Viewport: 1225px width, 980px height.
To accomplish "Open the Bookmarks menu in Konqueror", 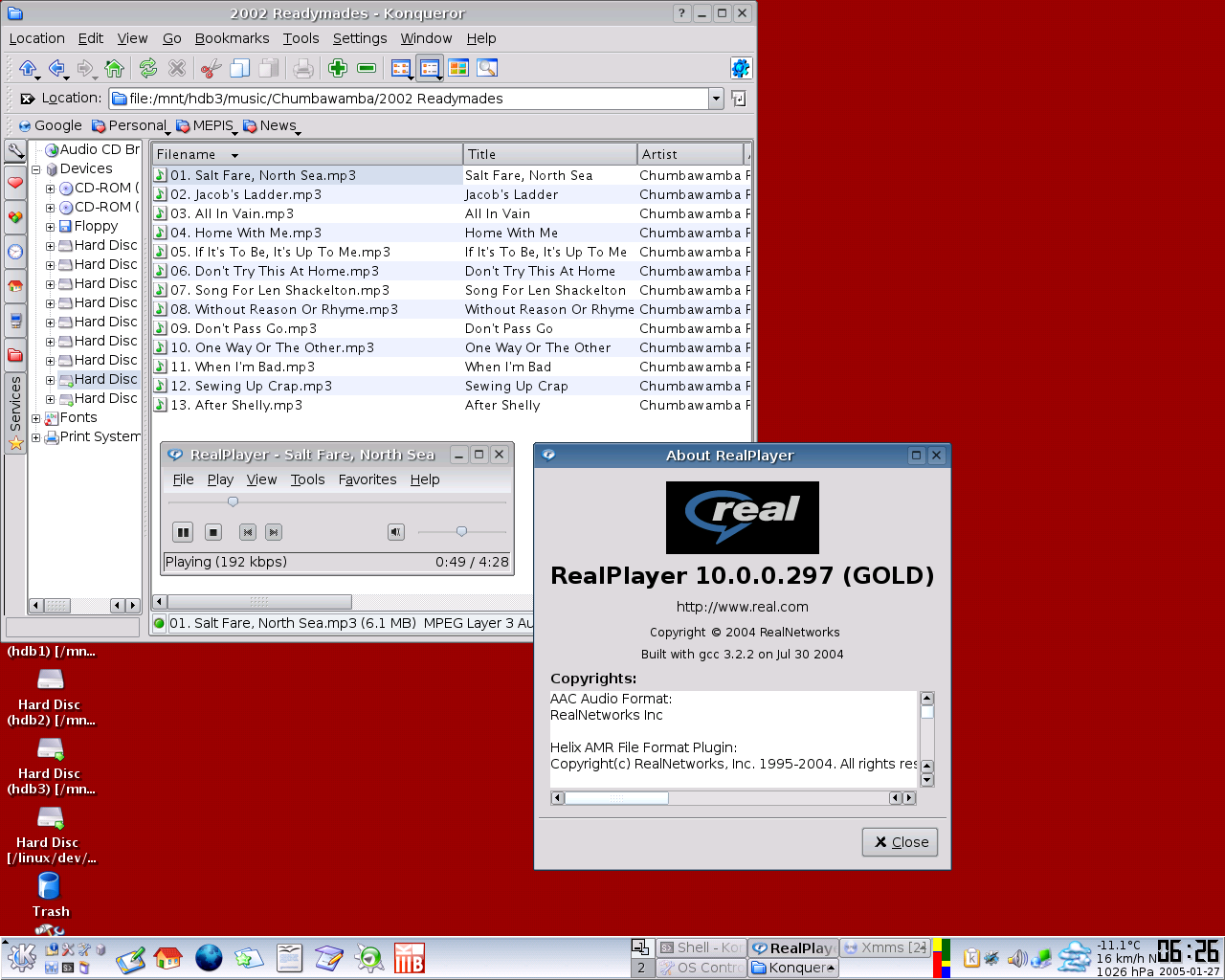I will pyautogui.click(x=232, y=38).
